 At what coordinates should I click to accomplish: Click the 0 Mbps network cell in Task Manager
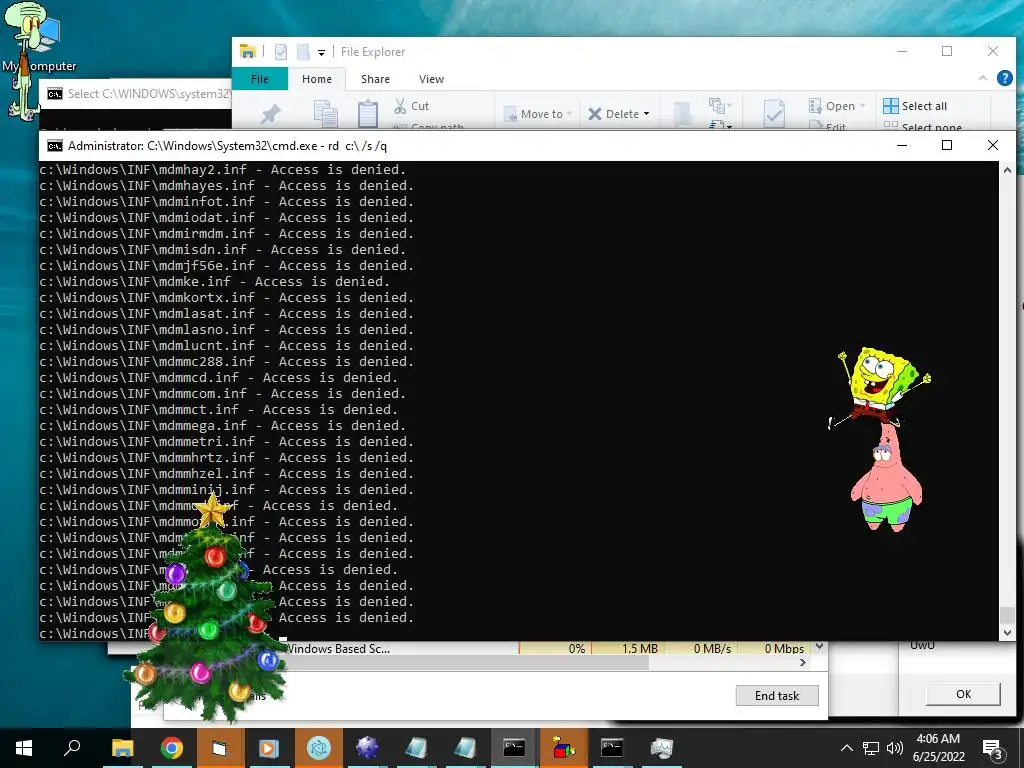click(773, 648)
